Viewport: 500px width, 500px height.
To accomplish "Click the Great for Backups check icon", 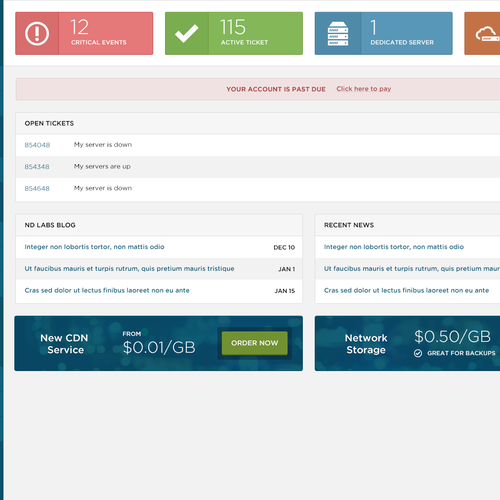I will tap(418, 353).
